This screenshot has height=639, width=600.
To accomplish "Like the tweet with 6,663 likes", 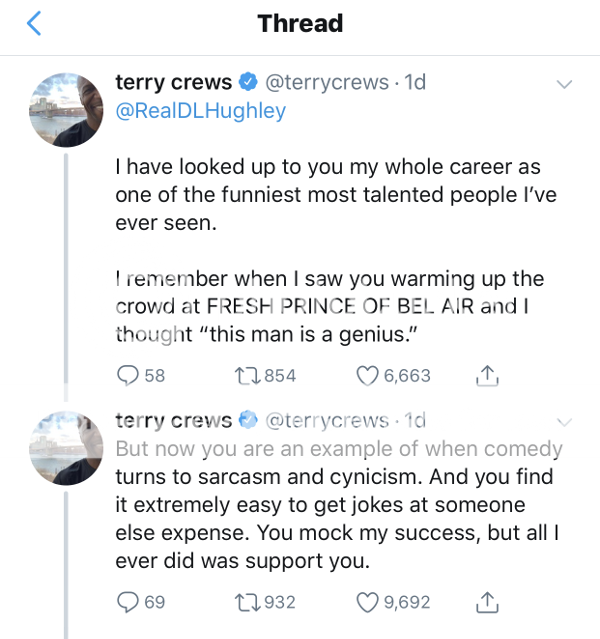I will click(368, 375).
